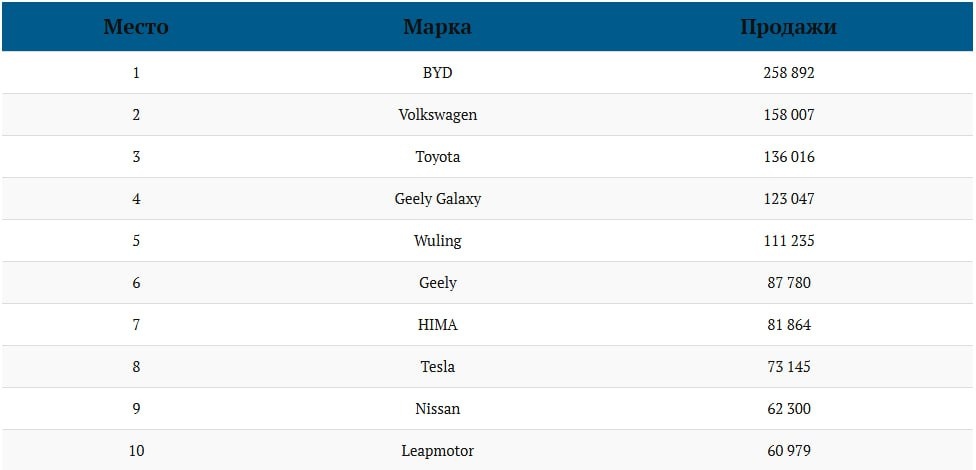Image resolution: width=976 pixels, height=470 pixels.
Task: Select the Wuling brand name
Action: (438, 241)
